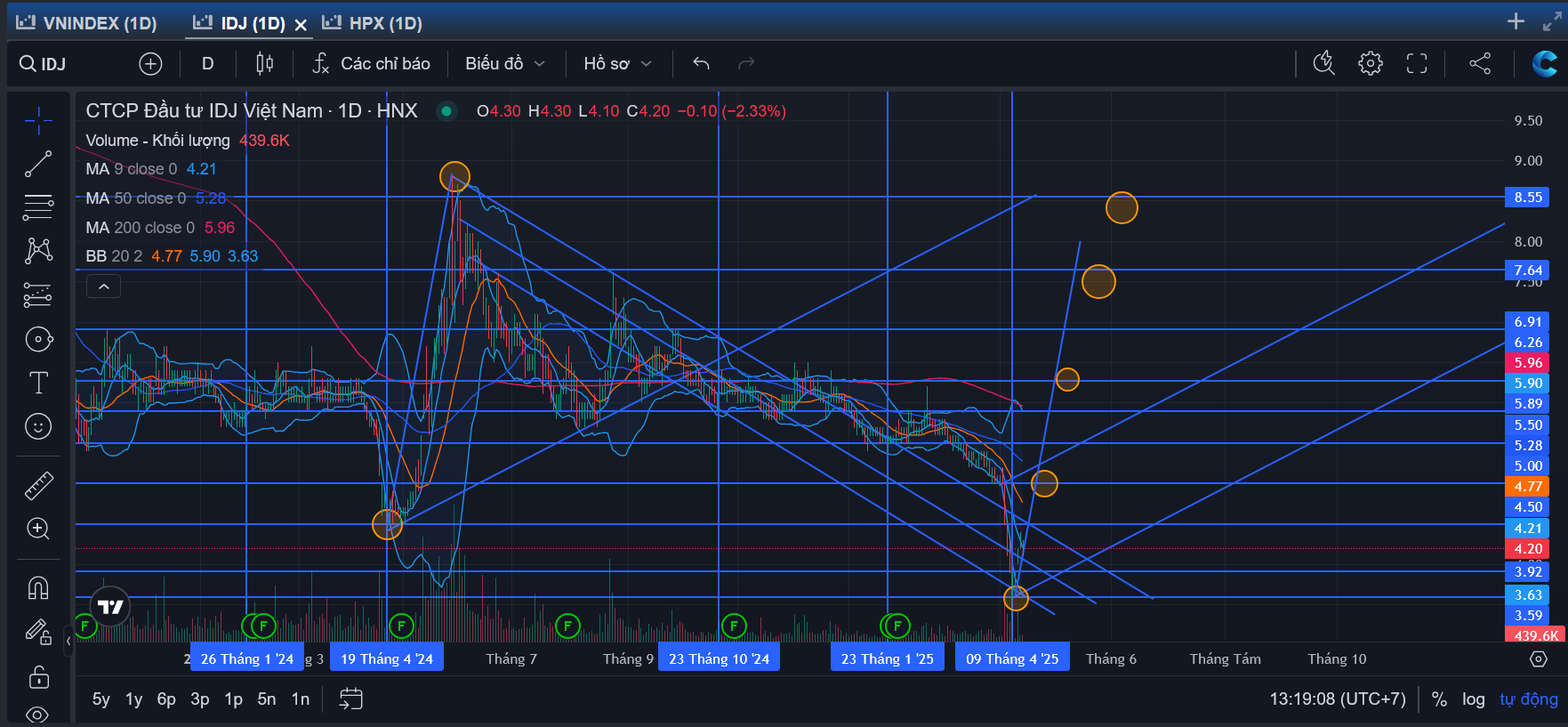
Task: Open the Fibonacci retracement tools
Action: click(38, 207)
